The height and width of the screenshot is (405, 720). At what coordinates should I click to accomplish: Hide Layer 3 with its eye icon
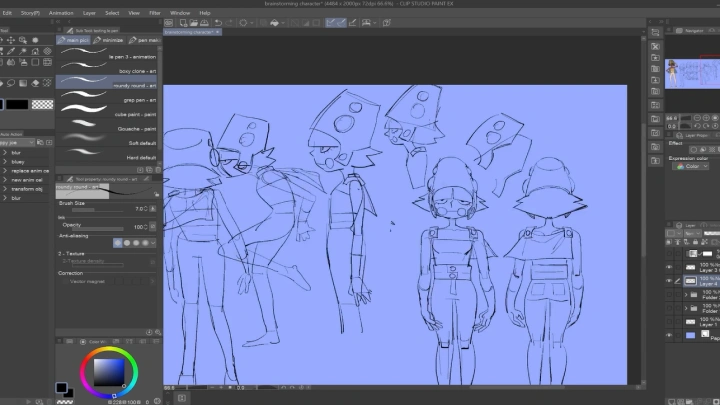(x=669, y=267)
